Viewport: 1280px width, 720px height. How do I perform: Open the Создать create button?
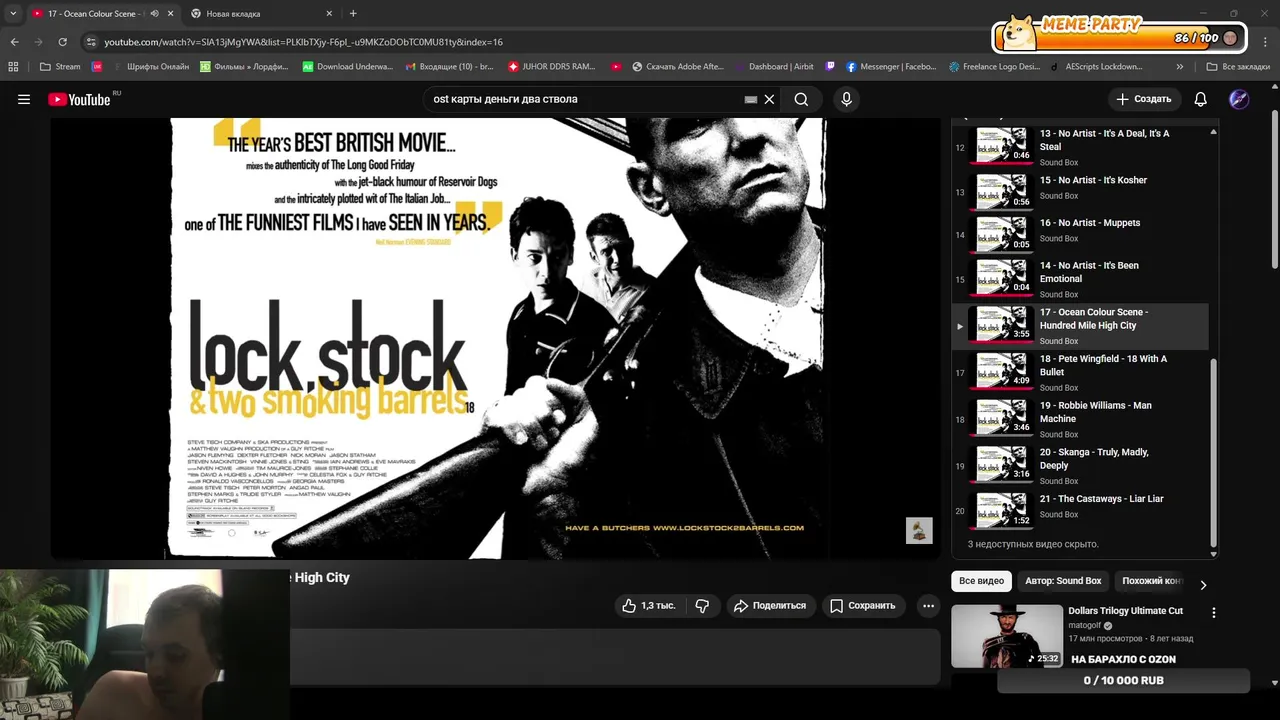coord(1144,99)
